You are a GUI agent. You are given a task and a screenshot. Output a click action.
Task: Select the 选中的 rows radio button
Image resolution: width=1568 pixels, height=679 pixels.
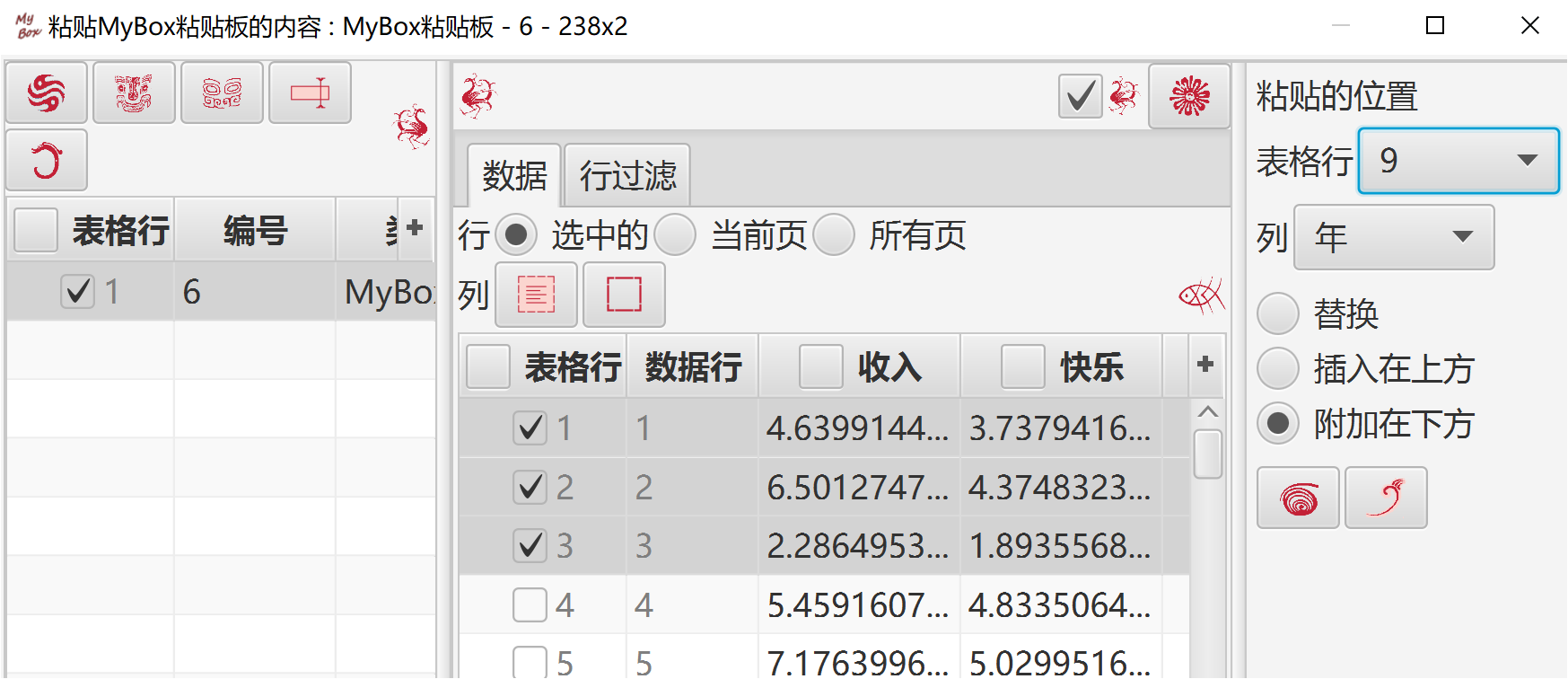(516, 235)
